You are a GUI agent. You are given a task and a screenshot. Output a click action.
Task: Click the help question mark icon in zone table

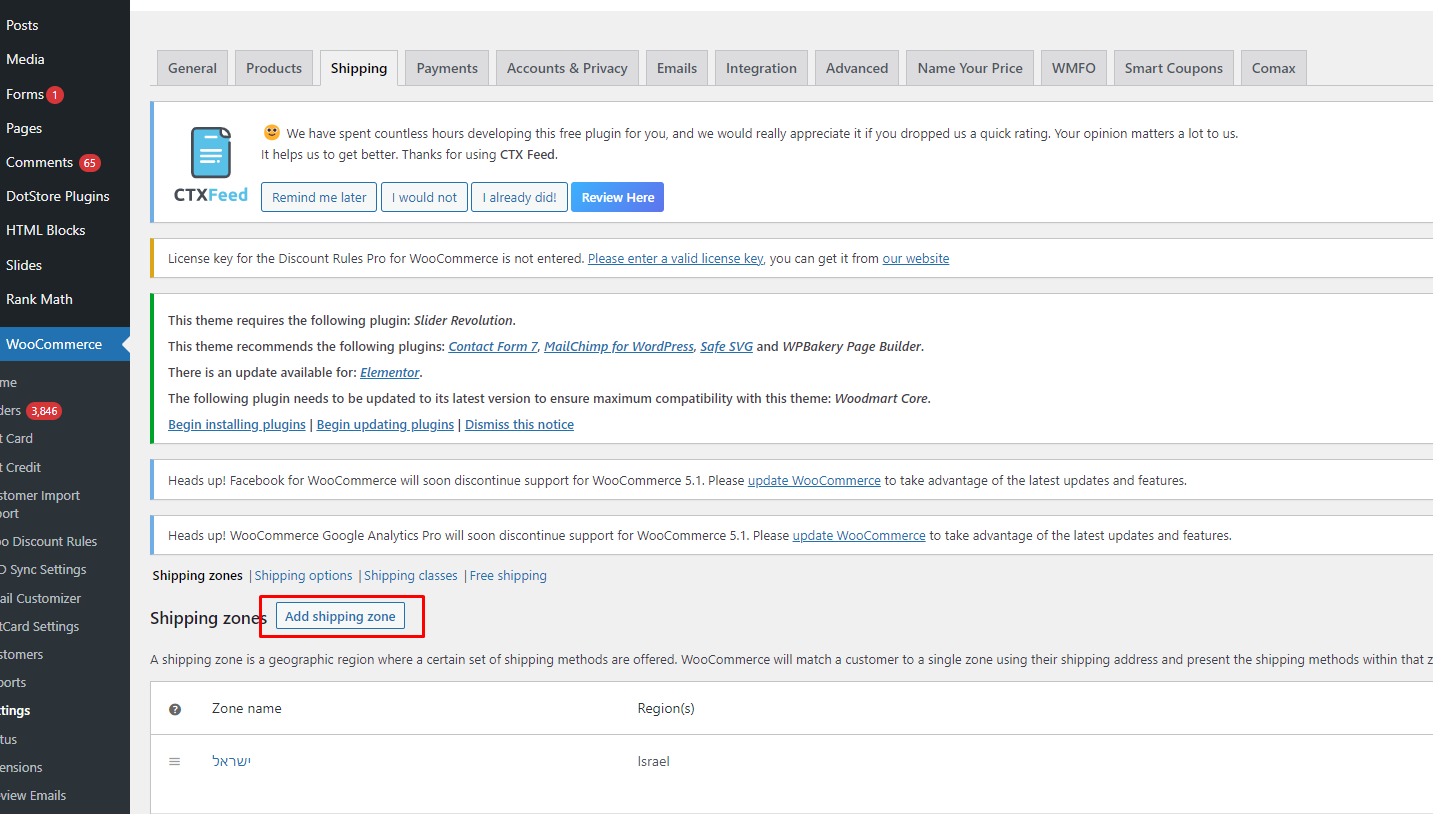point(175,709)
